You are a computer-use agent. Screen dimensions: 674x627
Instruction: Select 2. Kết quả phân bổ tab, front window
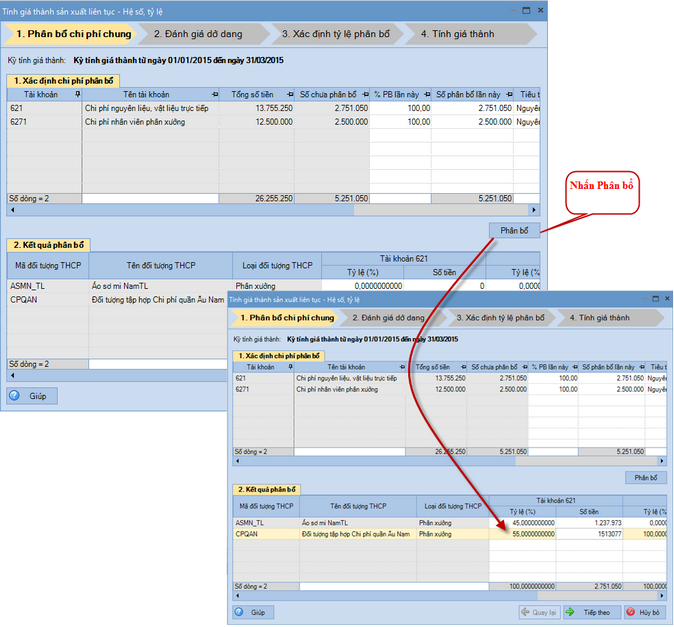pyautogui.click(x=267, y=489)
